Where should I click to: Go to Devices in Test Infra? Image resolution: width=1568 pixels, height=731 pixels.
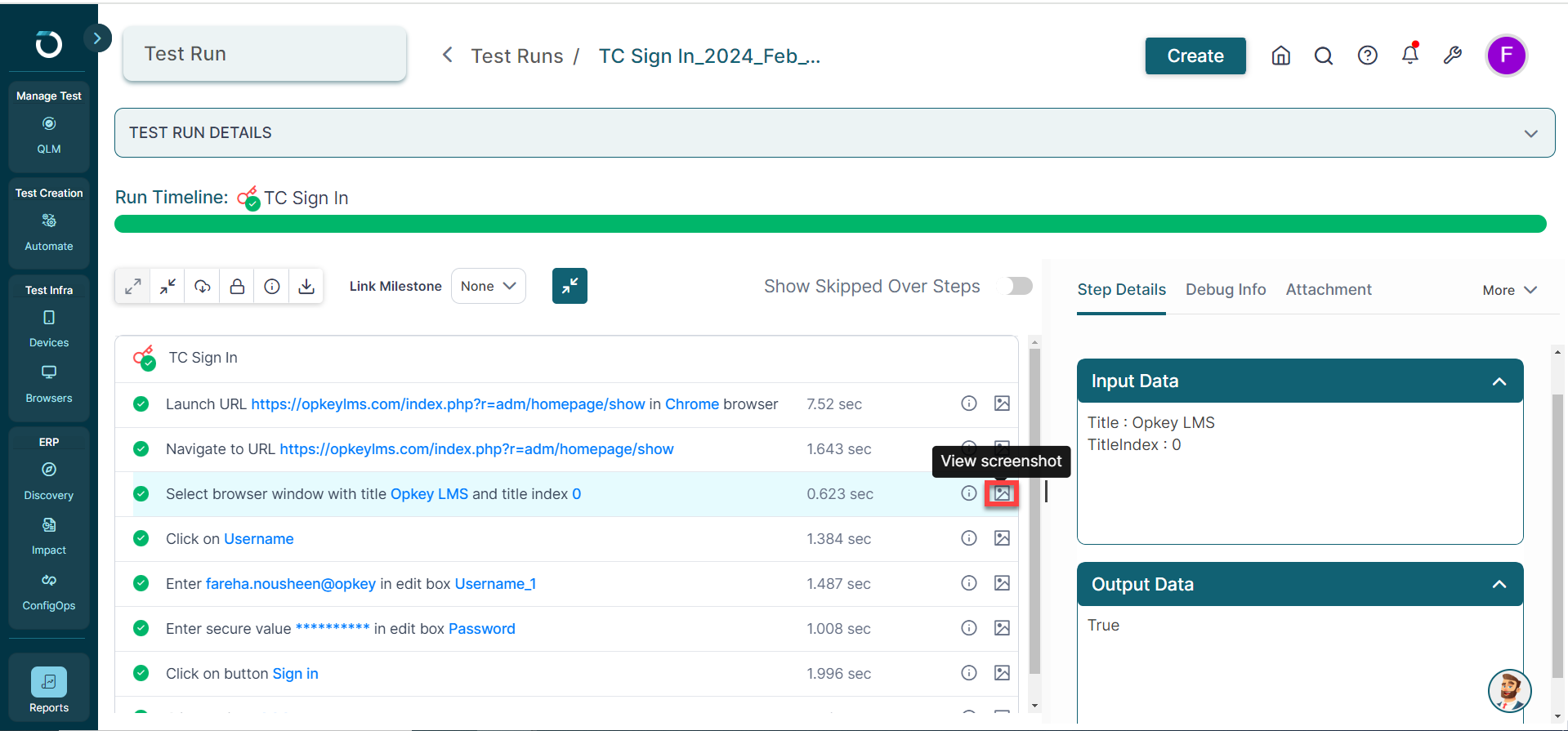[x=49, y=329]
